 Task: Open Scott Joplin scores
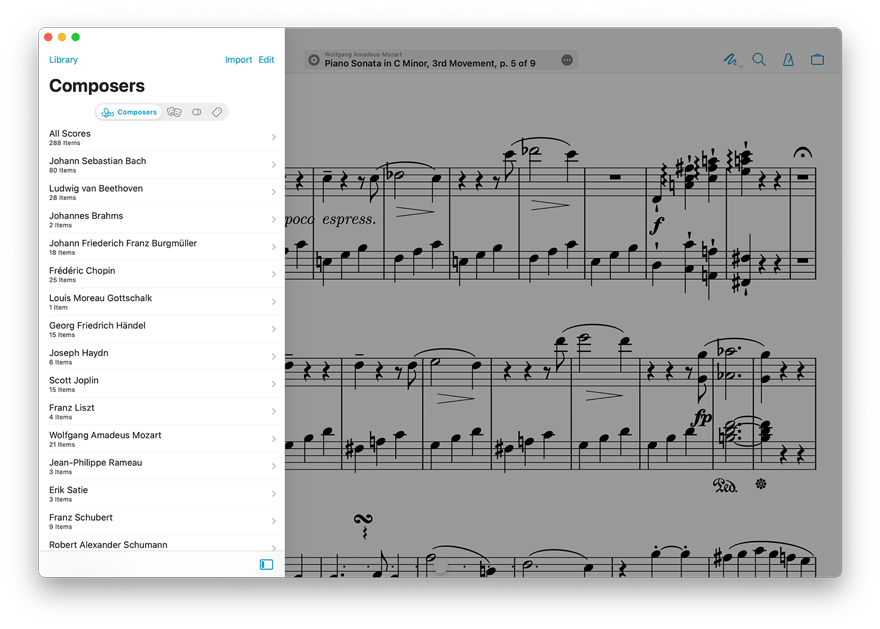point(162,384)
